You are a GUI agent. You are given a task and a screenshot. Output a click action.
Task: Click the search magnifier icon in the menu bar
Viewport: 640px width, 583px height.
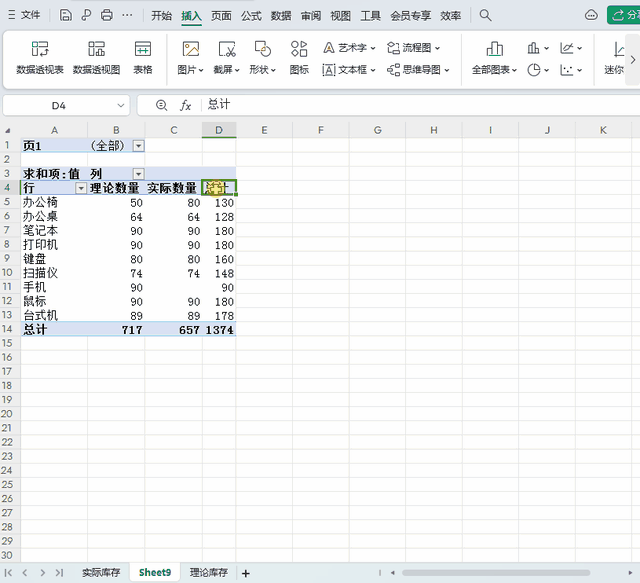click(x=485, y=15)
